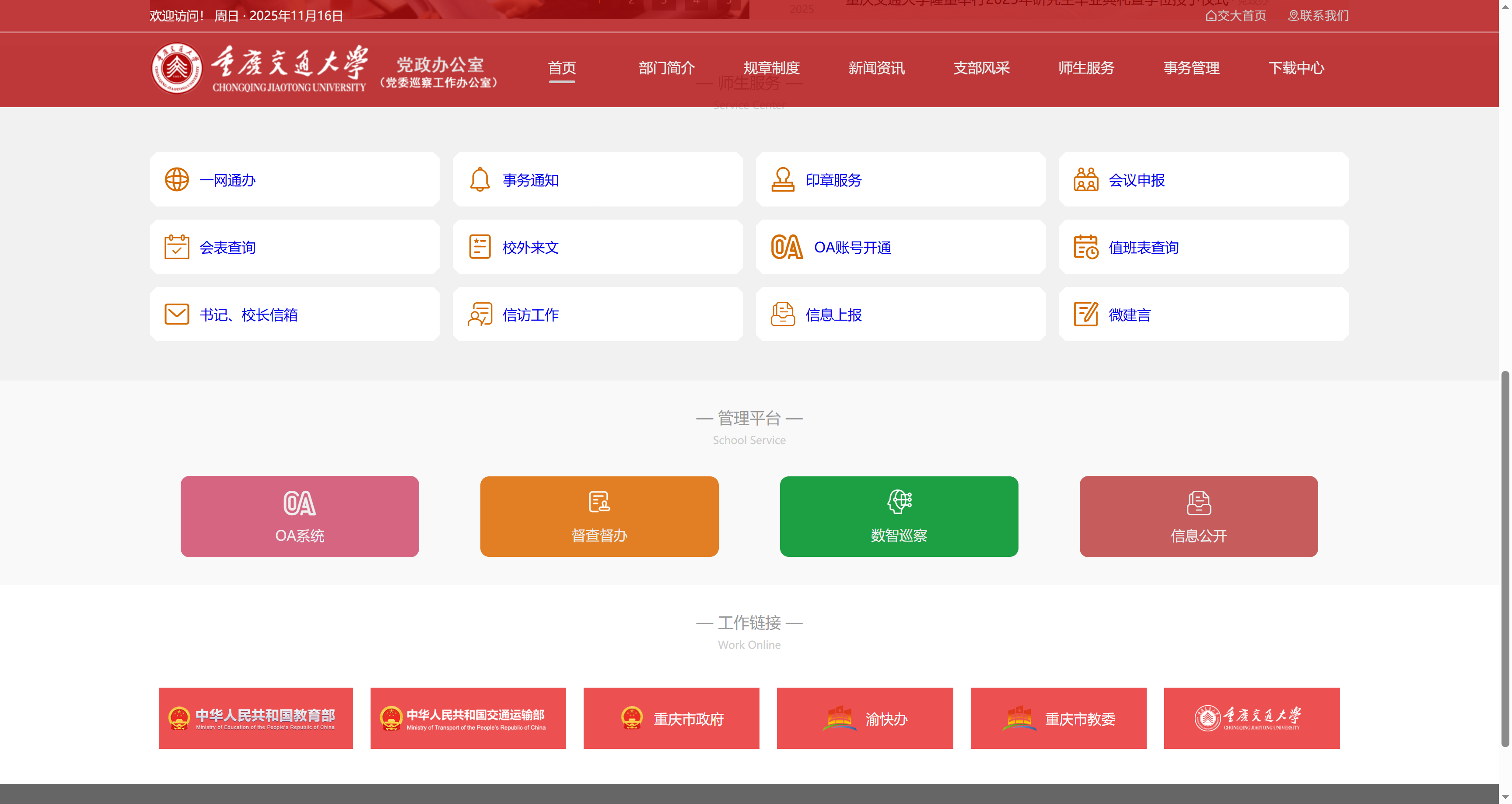Click the stamp icon for 印章服务
This screenshot has height=804, width=1512.
click(x=782, y=180)
